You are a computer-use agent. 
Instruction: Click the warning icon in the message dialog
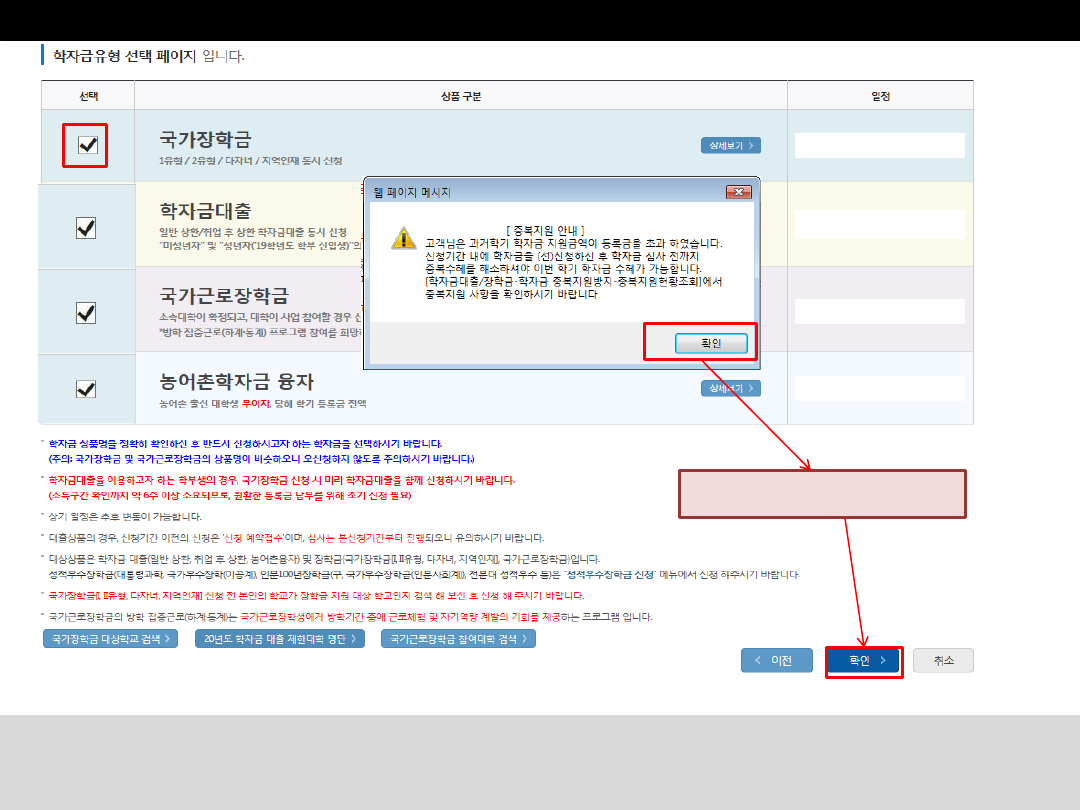pyautogui.click(x=403, y=238)
